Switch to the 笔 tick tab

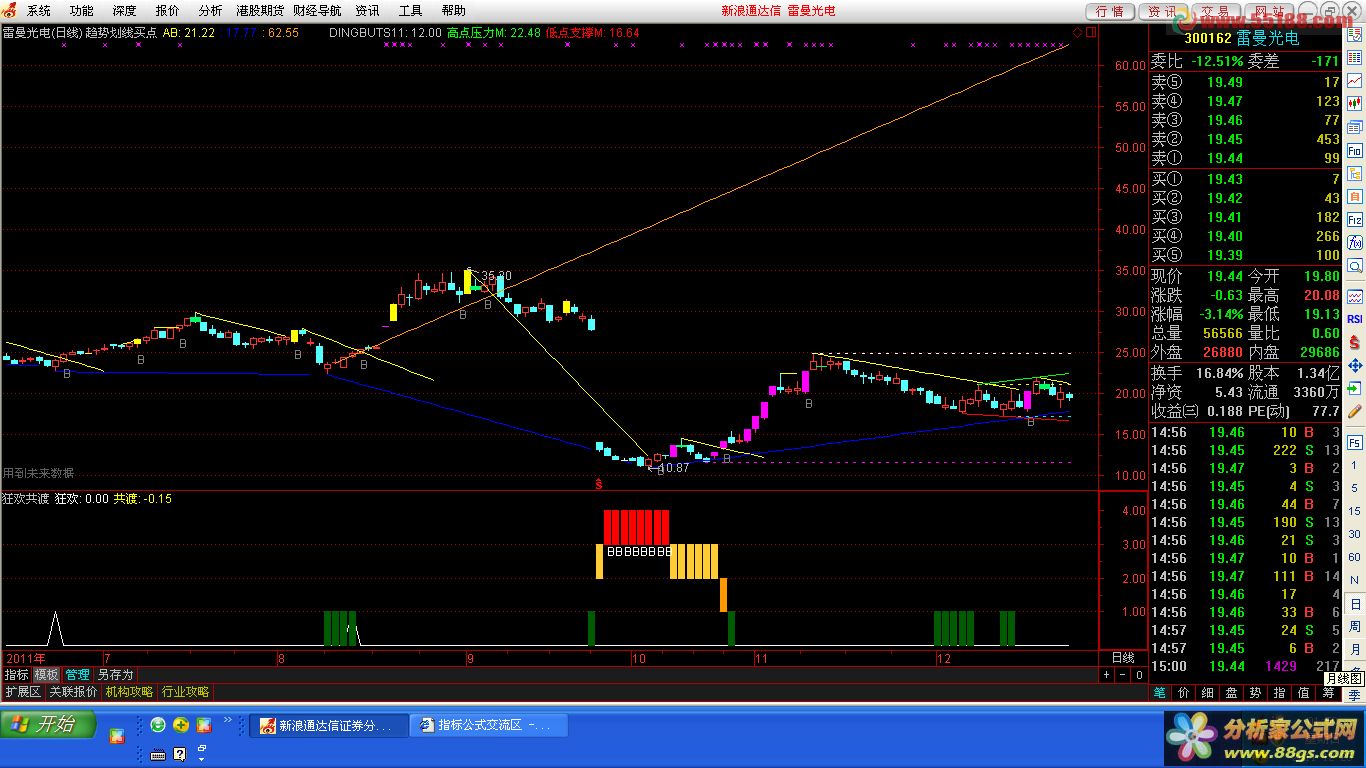1160,692
